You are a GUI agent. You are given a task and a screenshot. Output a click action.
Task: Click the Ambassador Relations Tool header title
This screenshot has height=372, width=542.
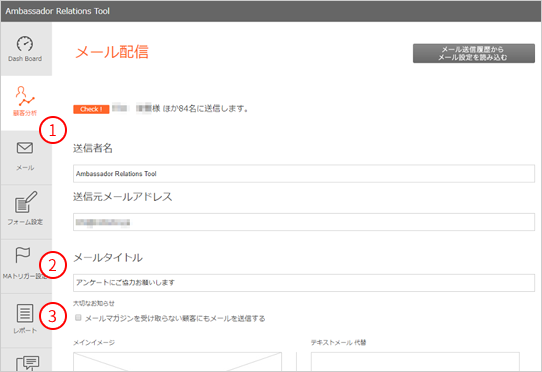[57, 11]
